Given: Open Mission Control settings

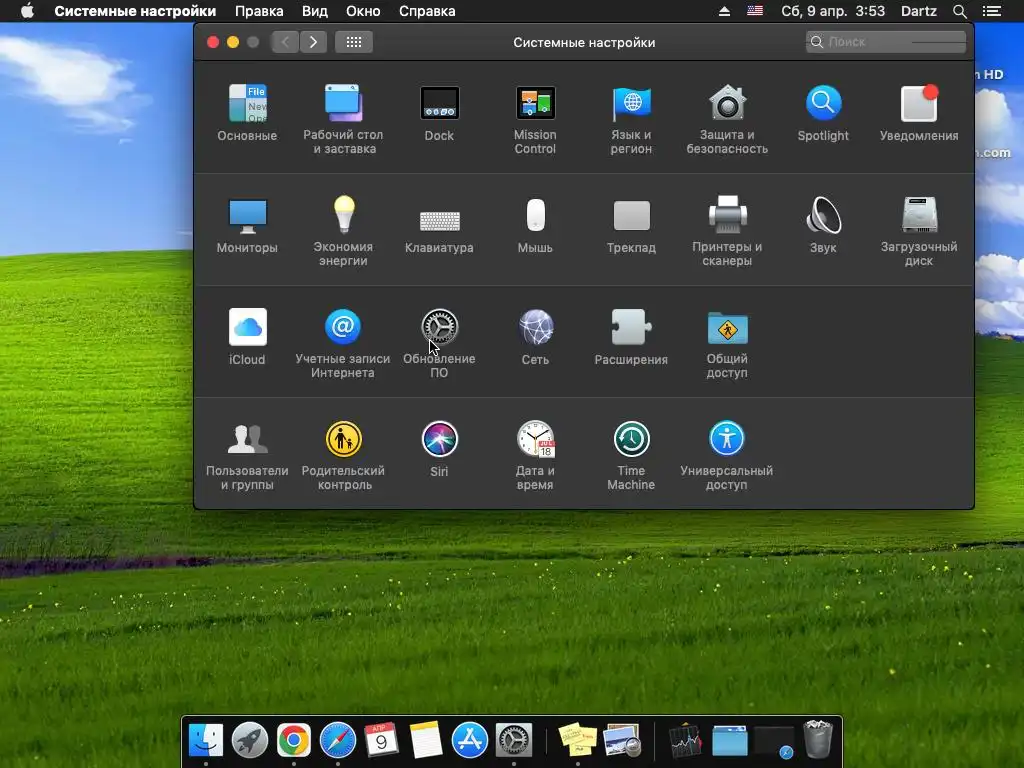Looking at the screenshot, I should 535,120.
